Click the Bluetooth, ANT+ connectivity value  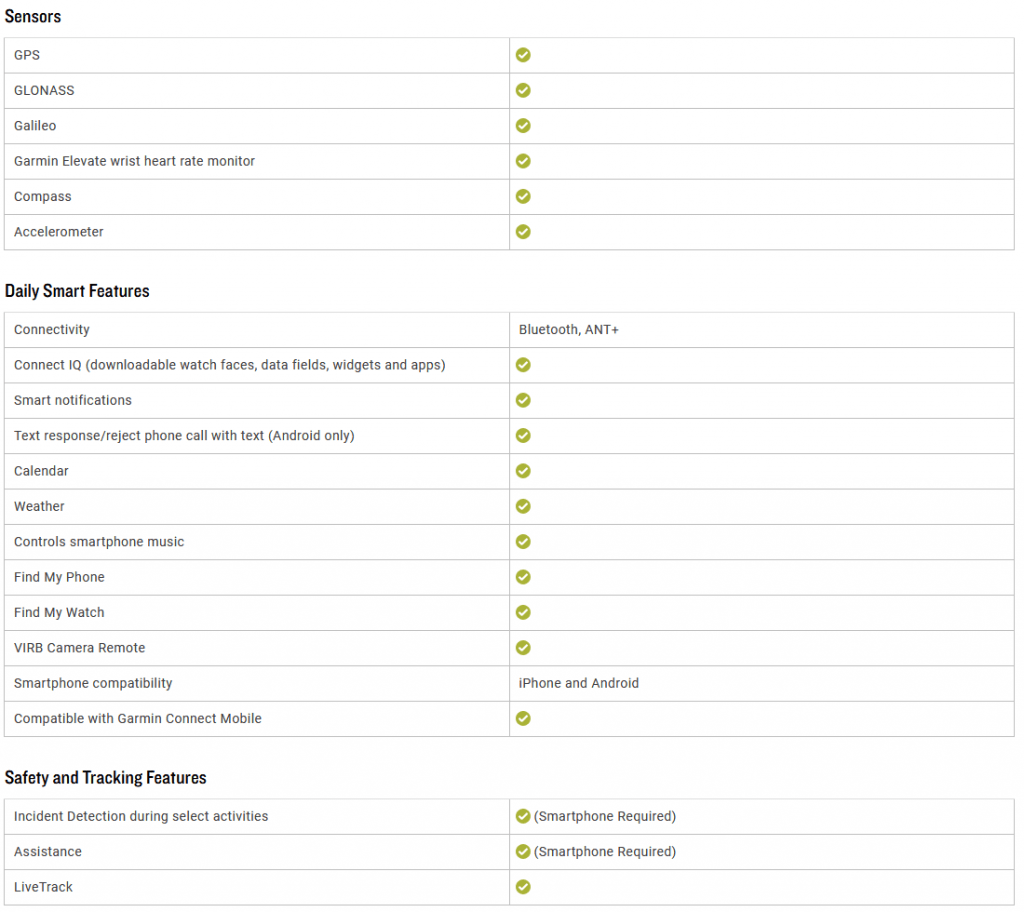[x=568, y=329]
